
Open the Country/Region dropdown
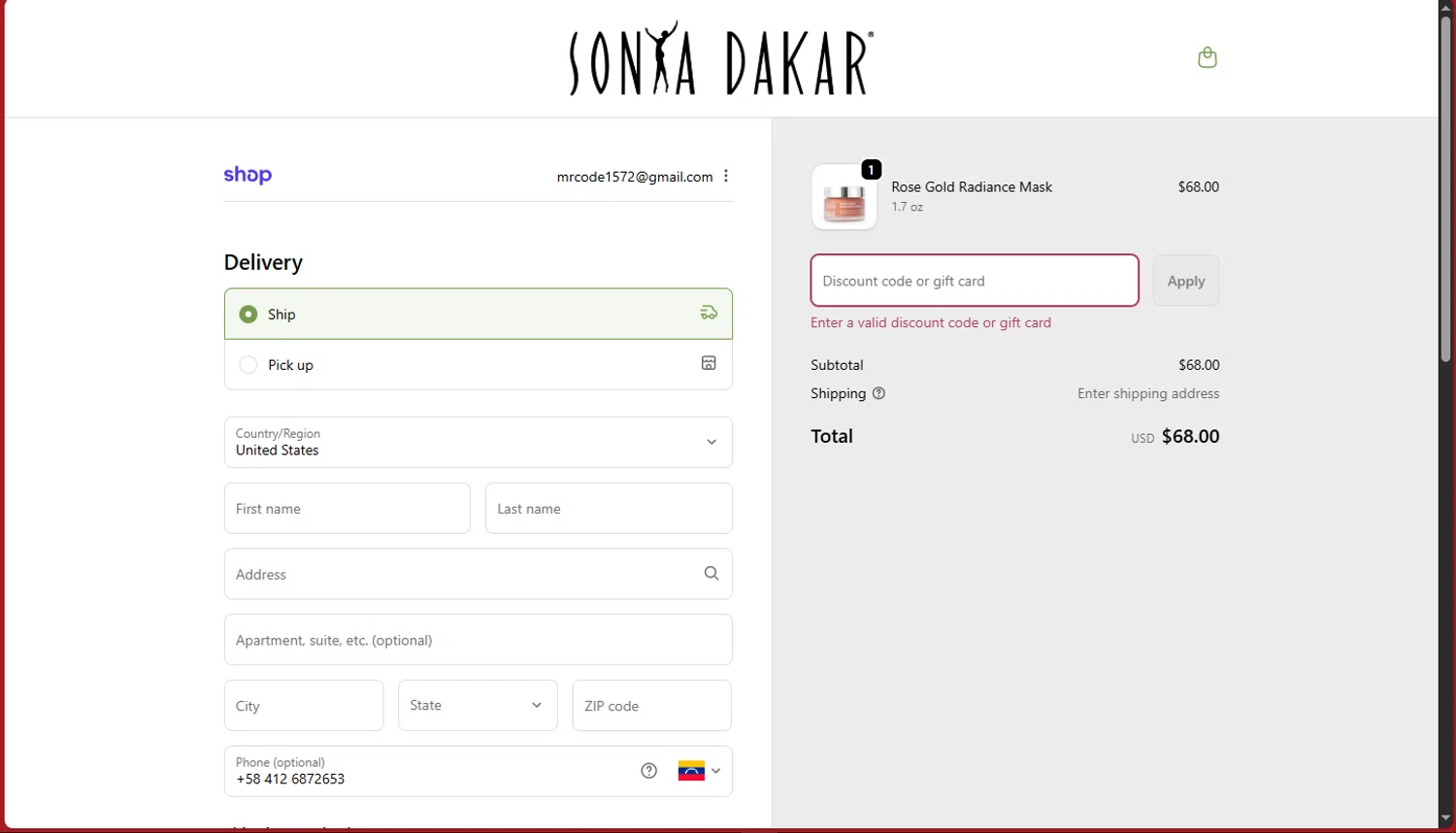479,442
